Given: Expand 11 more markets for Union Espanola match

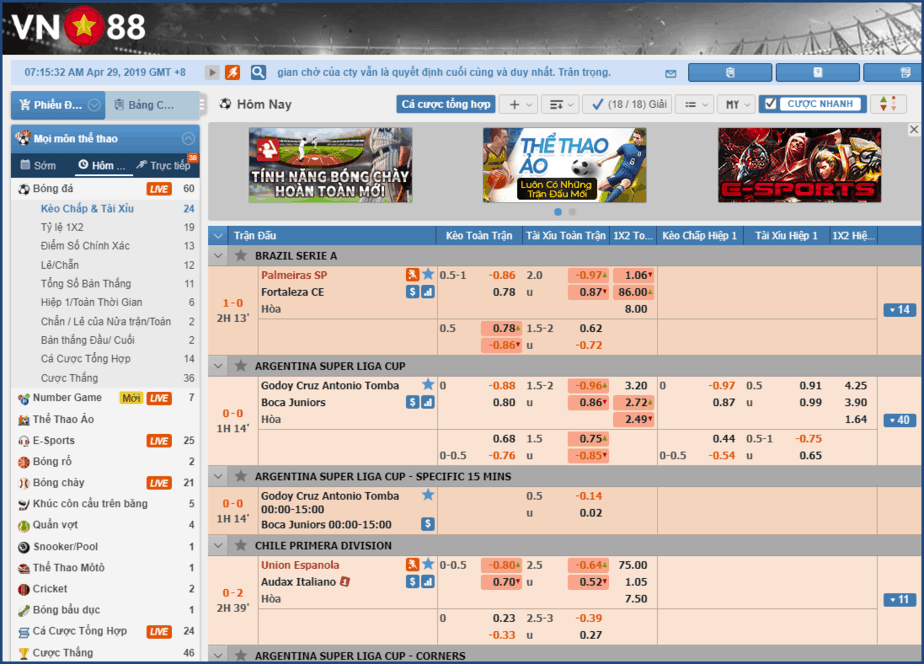Looking at the screenshot, I should click(x=900, y=600).
